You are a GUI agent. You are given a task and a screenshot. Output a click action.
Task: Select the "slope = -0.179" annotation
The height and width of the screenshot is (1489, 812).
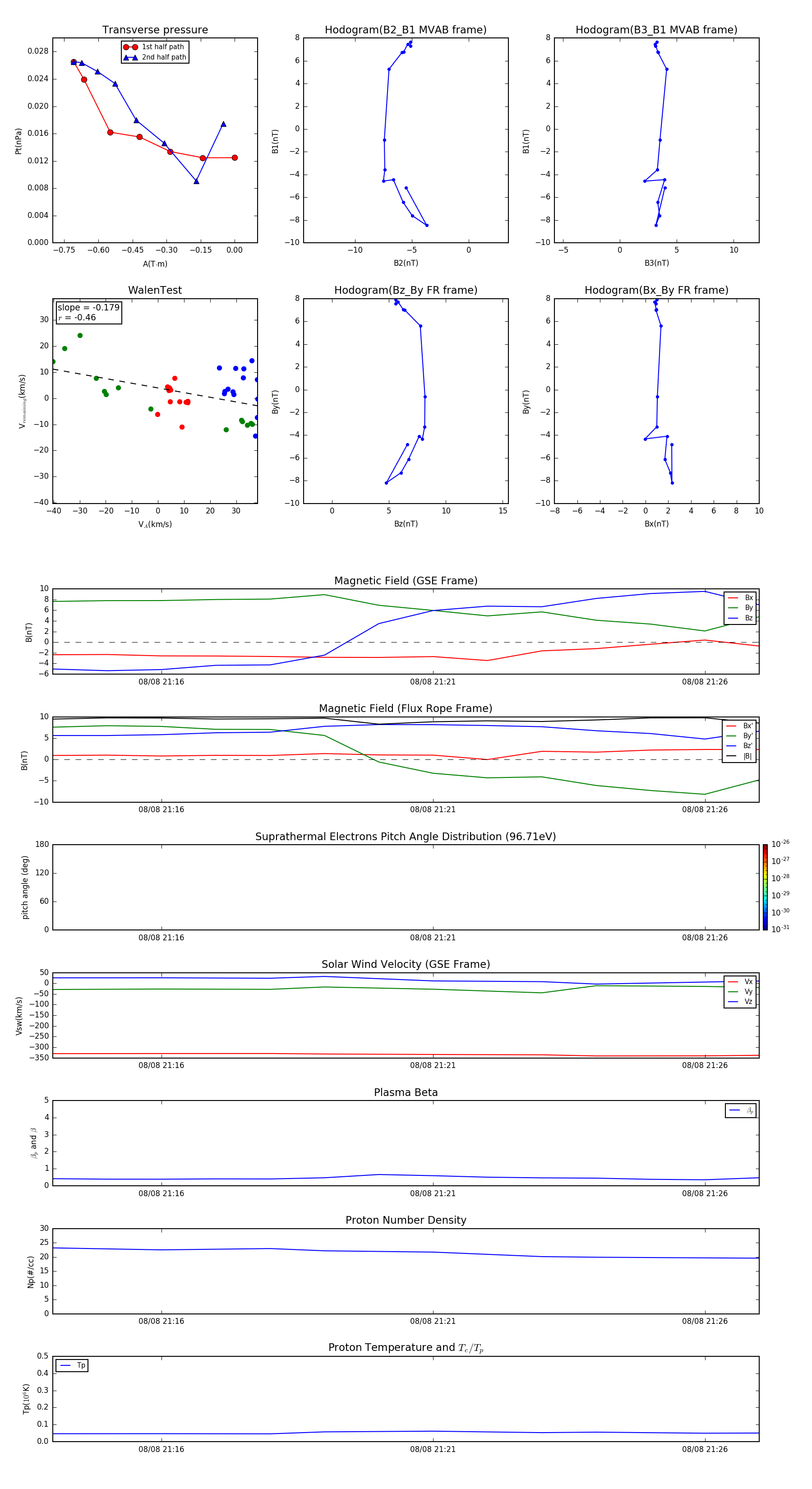coord(88,308)
